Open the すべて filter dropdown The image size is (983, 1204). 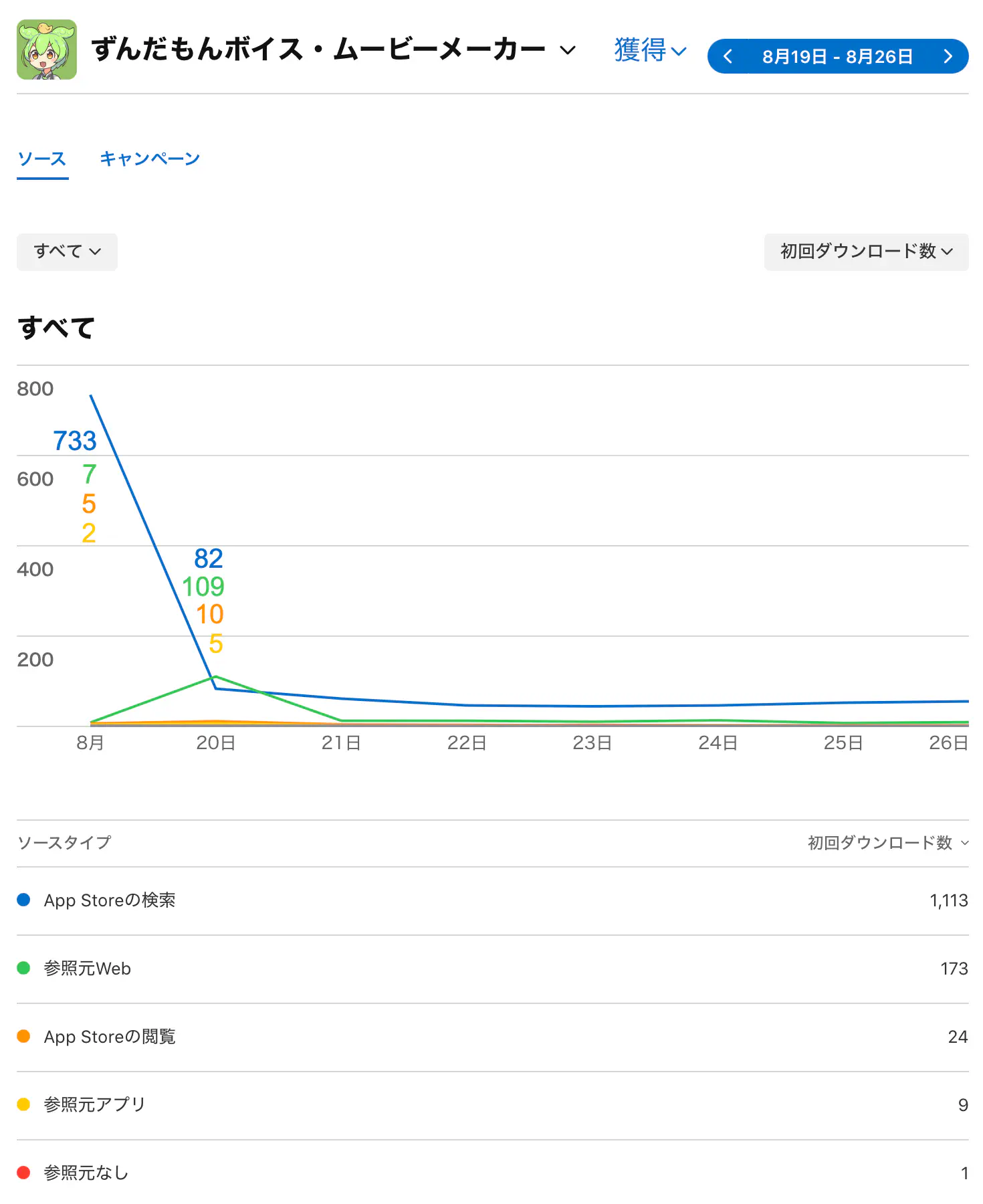tap(67, 252)
